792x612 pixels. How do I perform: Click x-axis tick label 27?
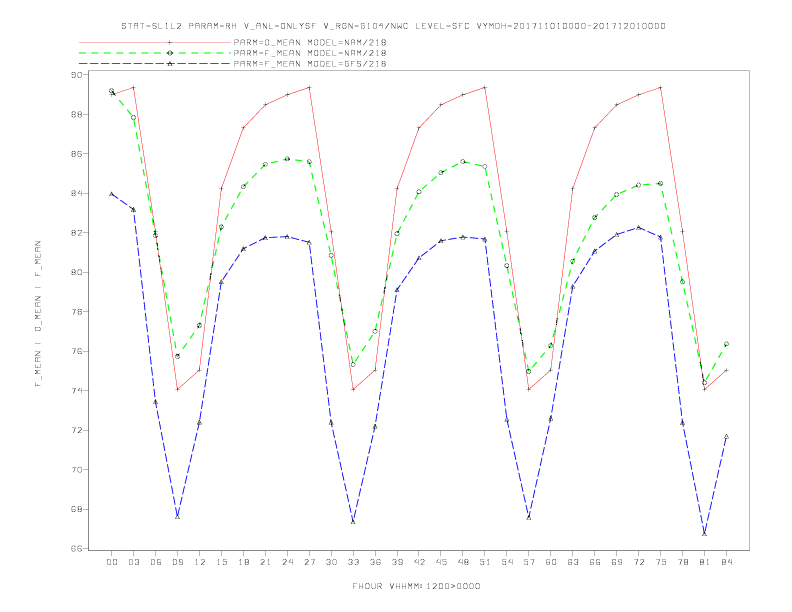[x=309, y=562]
